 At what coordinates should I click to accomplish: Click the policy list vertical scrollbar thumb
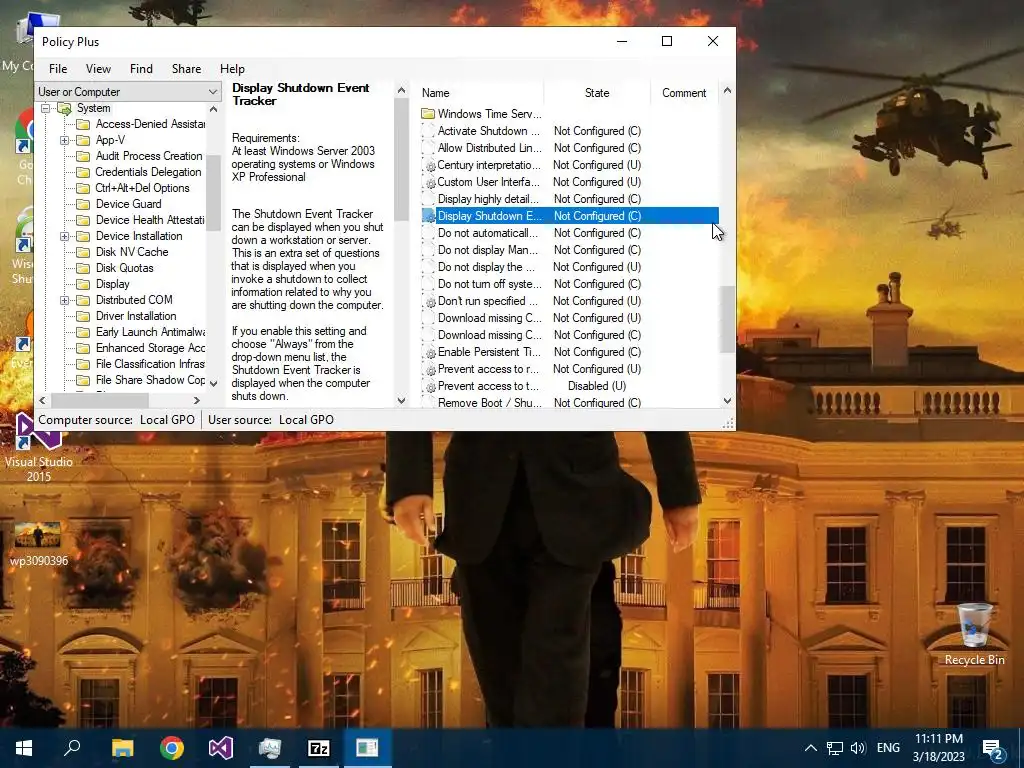coord(728,319)
